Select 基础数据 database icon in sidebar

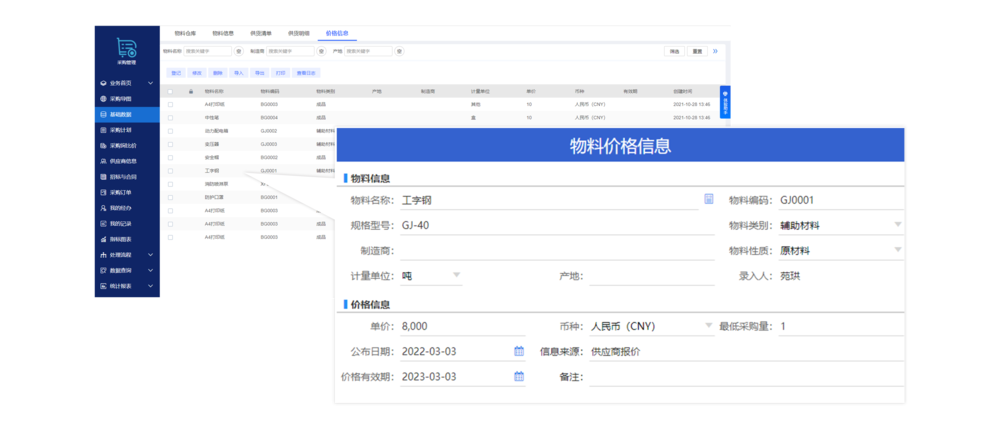[x=103, y=115]
